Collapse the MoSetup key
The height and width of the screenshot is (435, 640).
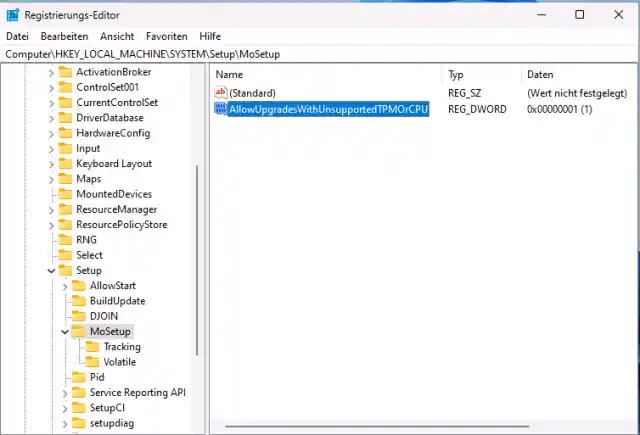tap(65, 332)
